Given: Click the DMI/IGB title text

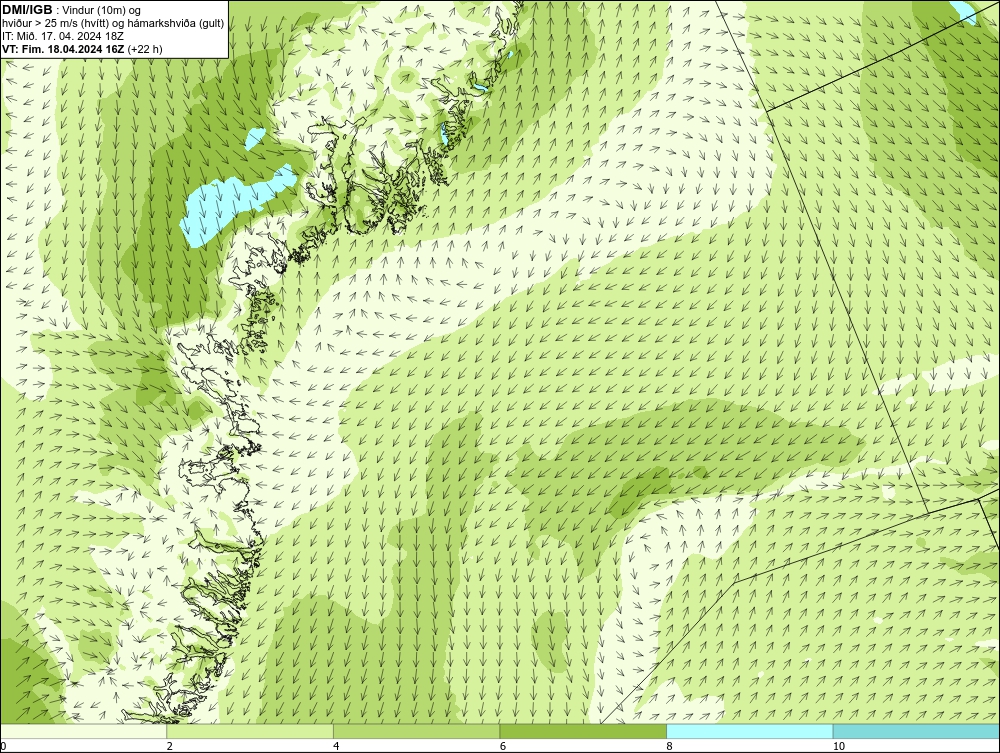Looking at the screenshot, I should point(28,9).
